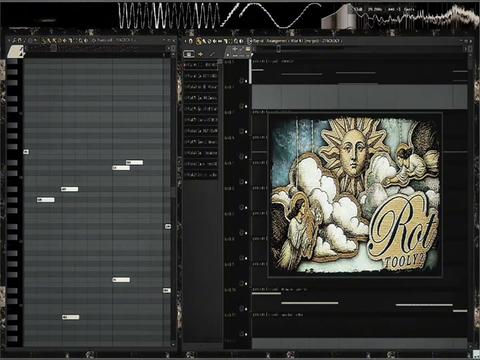Open the playlist options menu arrow

185,41
